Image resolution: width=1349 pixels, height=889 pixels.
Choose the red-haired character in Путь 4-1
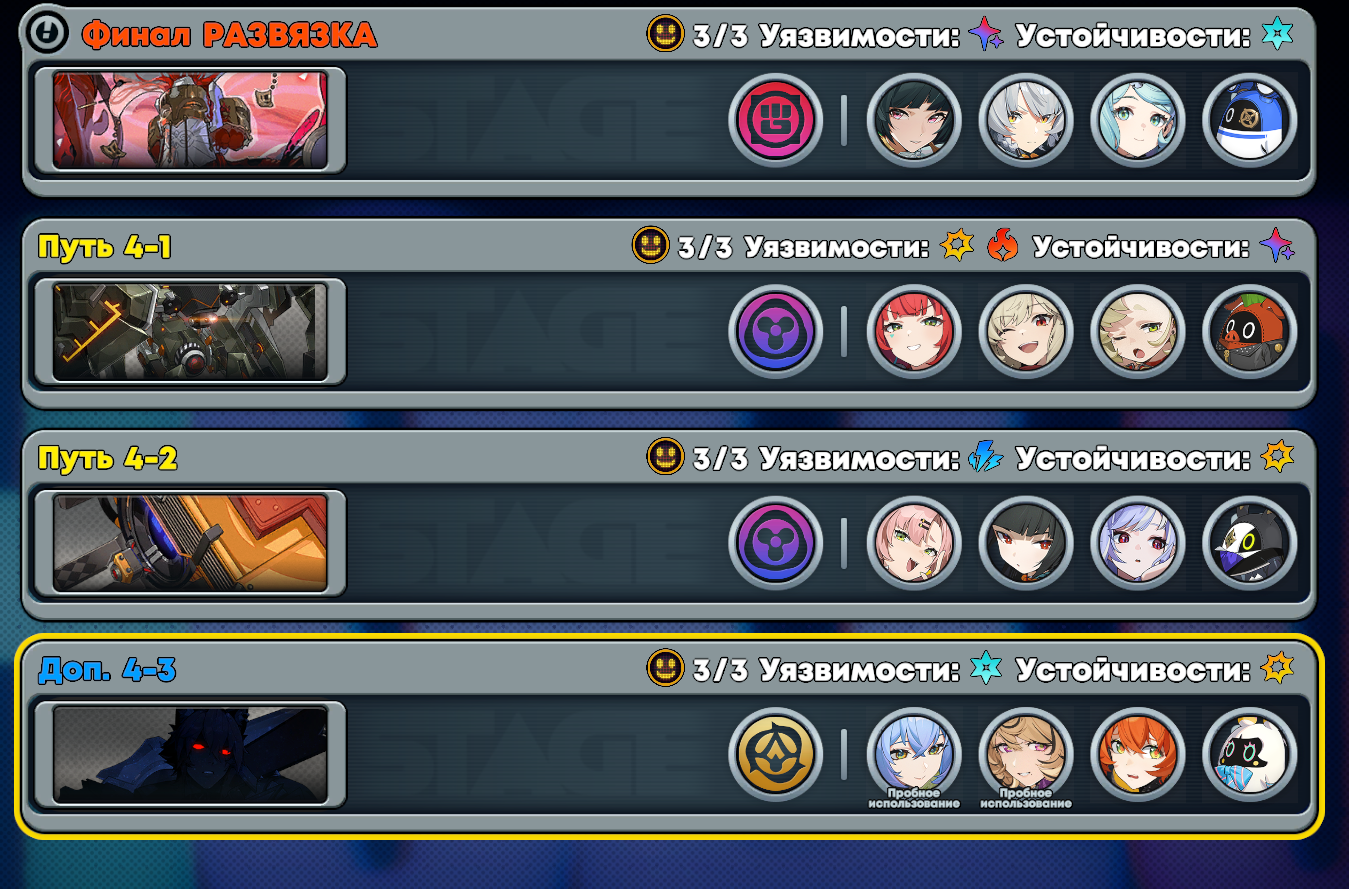(x=914, y=331)
